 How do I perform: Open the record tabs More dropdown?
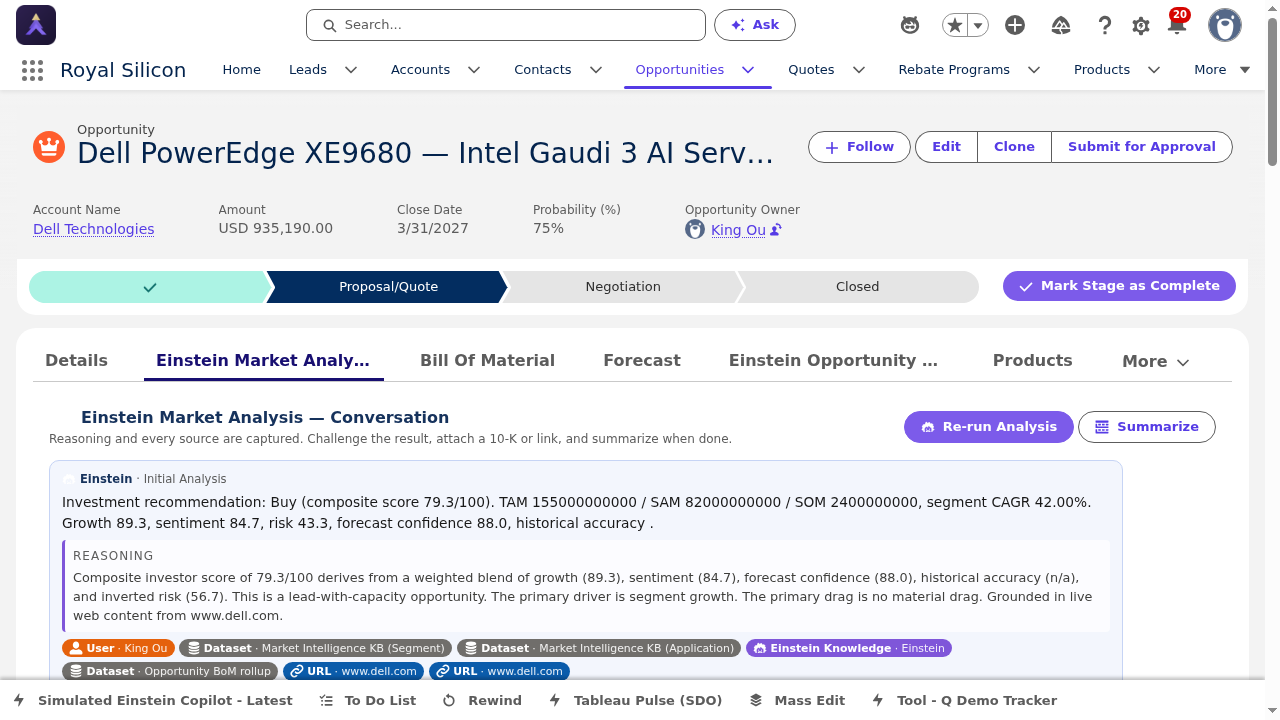tap(1155, 362)
